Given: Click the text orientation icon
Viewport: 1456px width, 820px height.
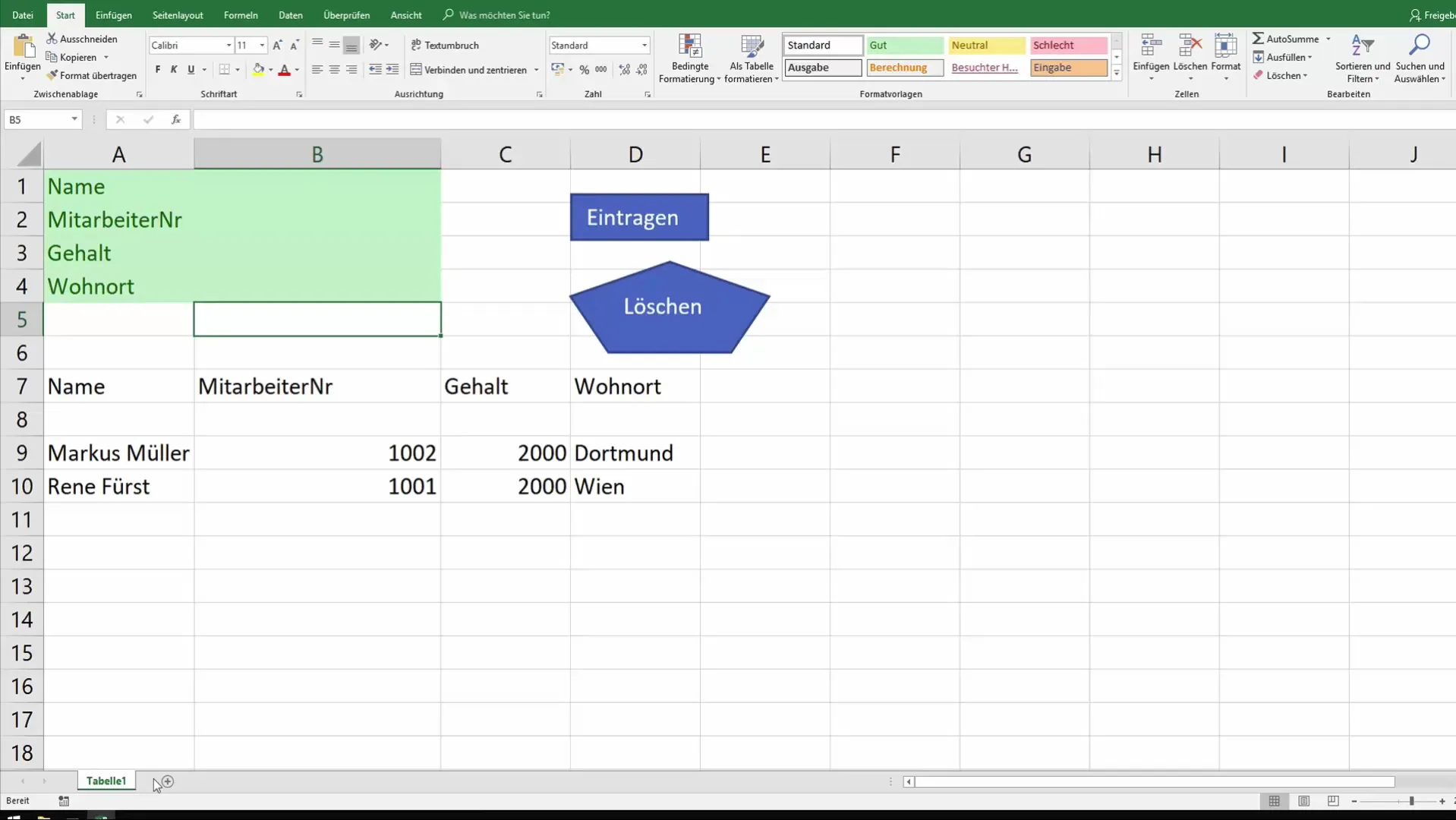Looking at the screenshot, I should click(x=375, y=46).
